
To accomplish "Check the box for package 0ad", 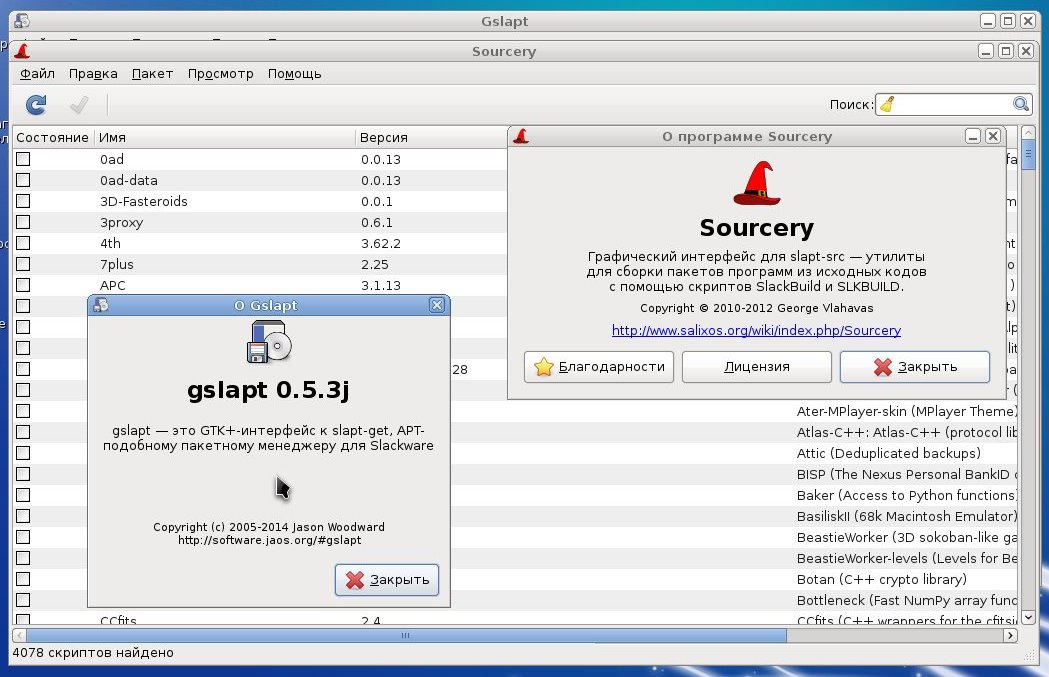I will click(x=23, y=159).
